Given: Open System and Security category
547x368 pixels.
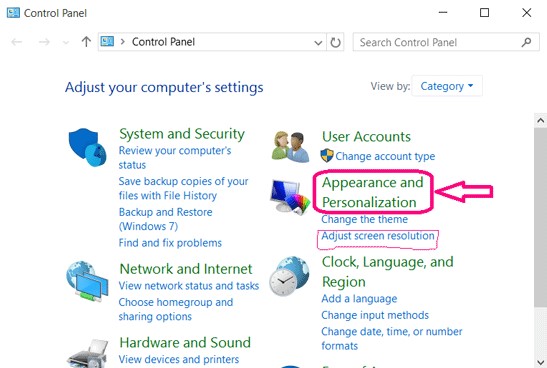Looking at the screenshot, I should click(182, 134).
